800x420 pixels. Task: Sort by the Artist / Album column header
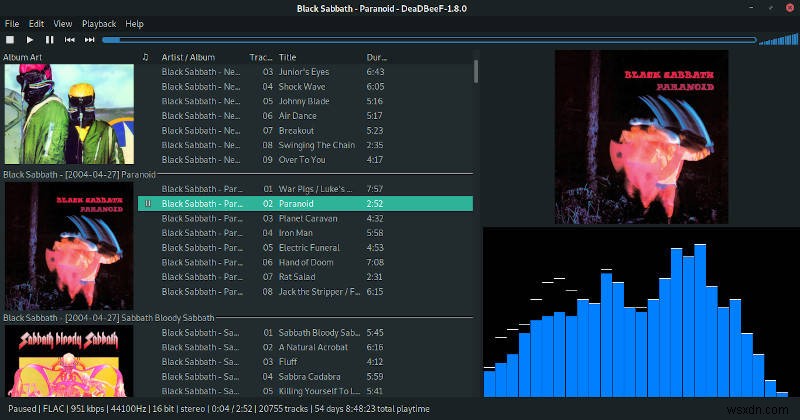pos(188,57)
